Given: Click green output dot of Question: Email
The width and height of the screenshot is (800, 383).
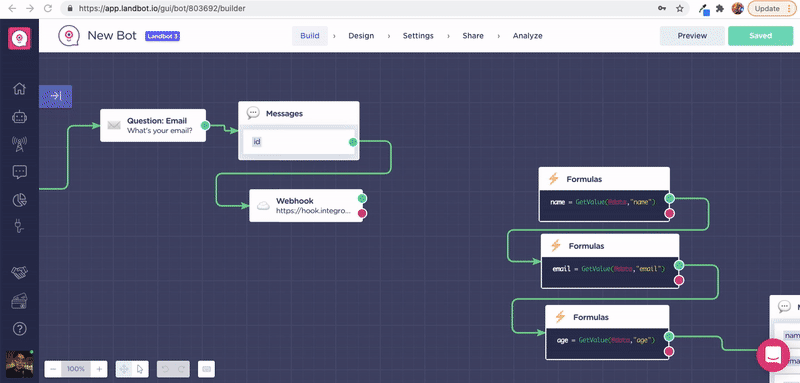Looking at the screenshot, I should pos(205,125).
